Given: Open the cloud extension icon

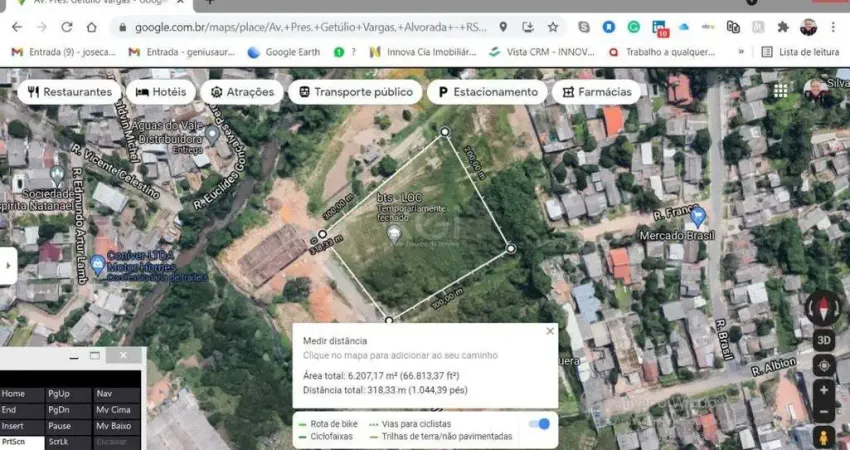Looking at the screenshot, I should (684, 27).
